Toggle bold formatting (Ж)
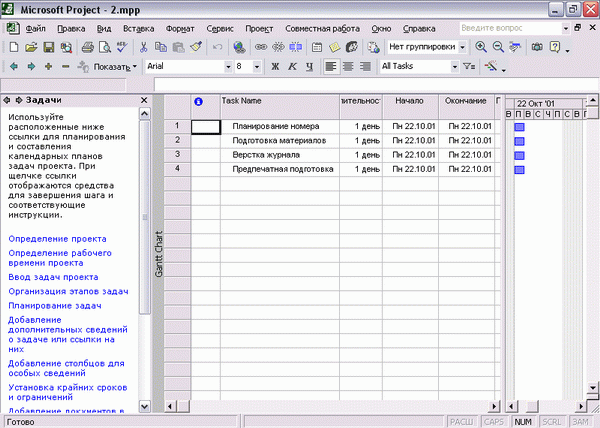 pos(275,67)
